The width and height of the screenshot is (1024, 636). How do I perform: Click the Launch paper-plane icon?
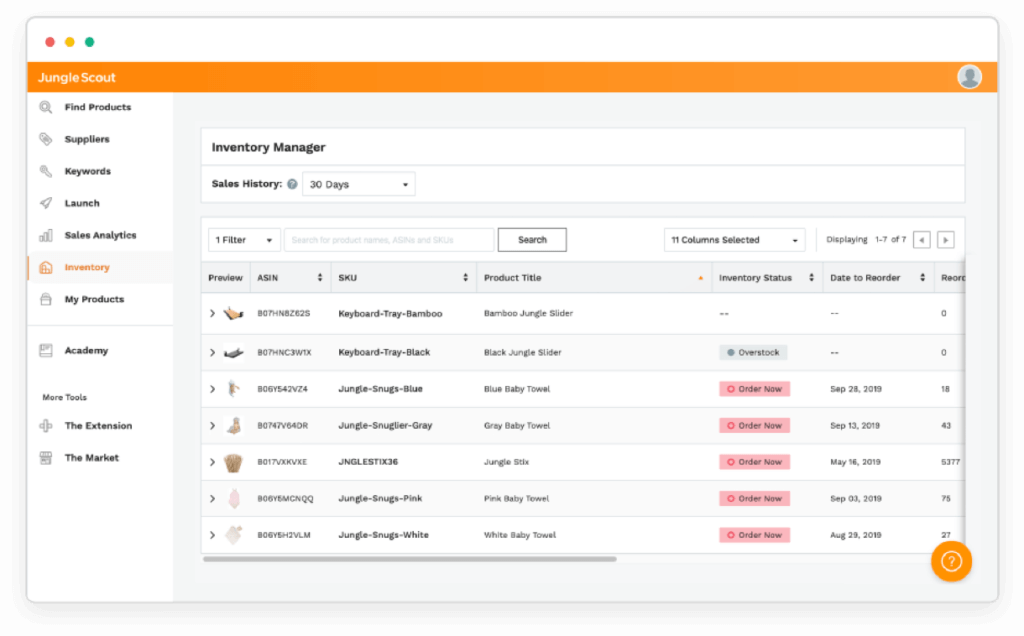(46, 203)
